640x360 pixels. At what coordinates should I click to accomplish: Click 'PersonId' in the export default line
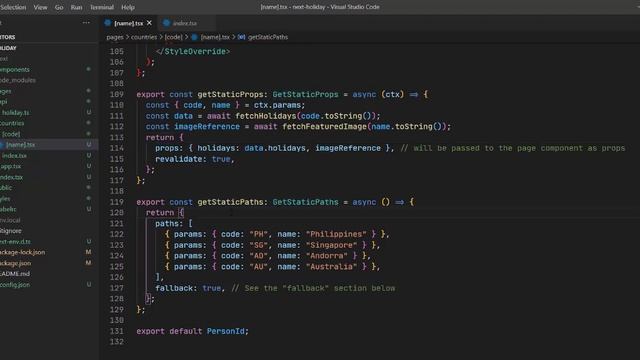point(225,331)
